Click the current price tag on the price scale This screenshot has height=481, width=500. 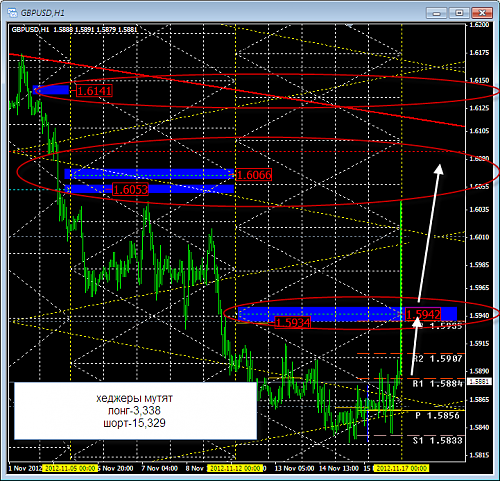[479, 381]
